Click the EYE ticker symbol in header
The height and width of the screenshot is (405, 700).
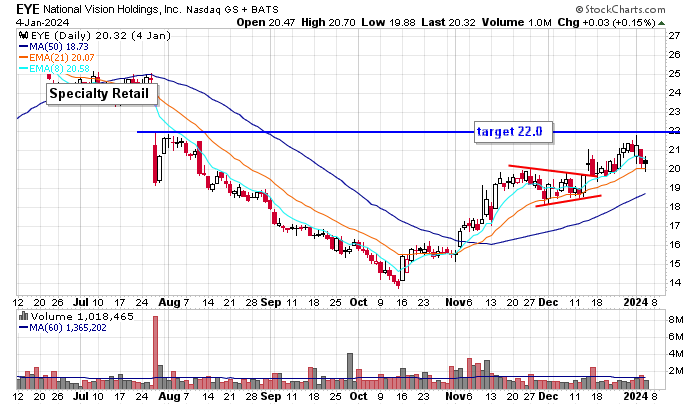click(x=28, y=9)
